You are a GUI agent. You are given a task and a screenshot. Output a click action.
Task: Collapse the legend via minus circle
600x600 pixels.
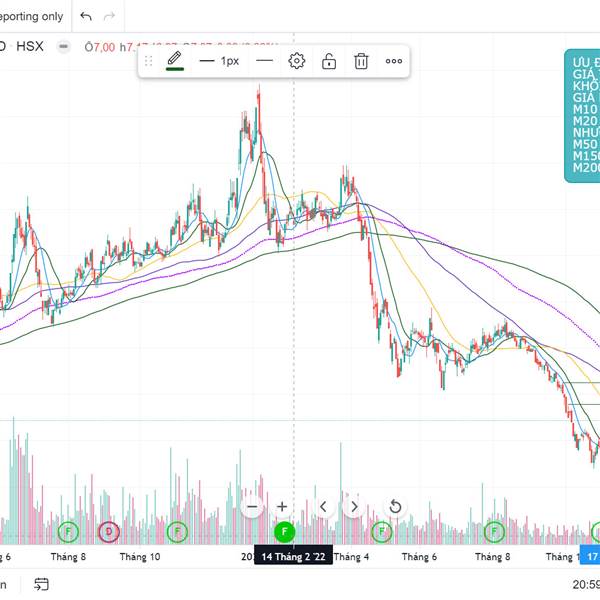coord(64,47)
